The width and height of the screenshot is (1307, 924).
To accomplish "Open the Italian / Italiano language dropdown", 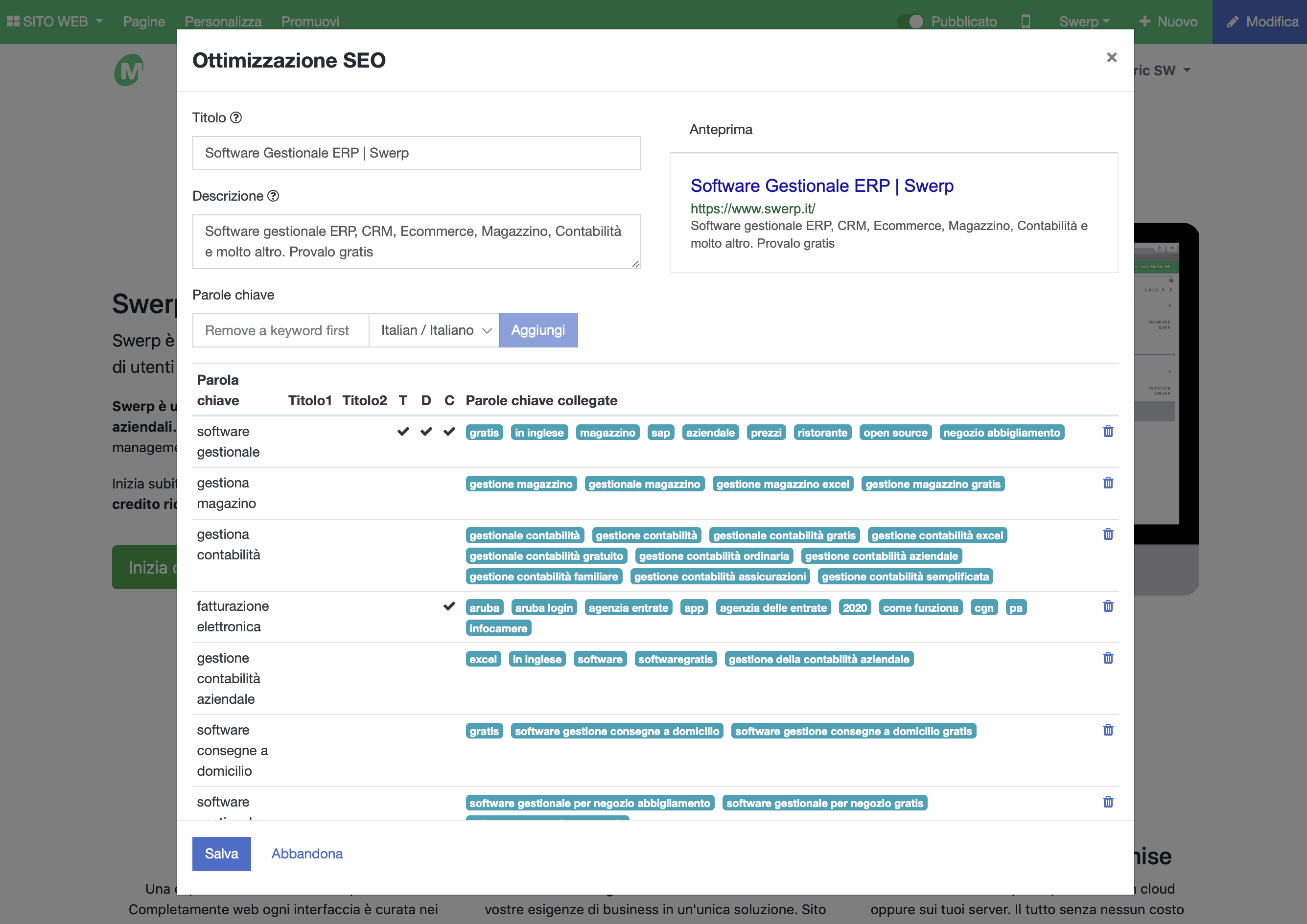I will pos(434,330).
